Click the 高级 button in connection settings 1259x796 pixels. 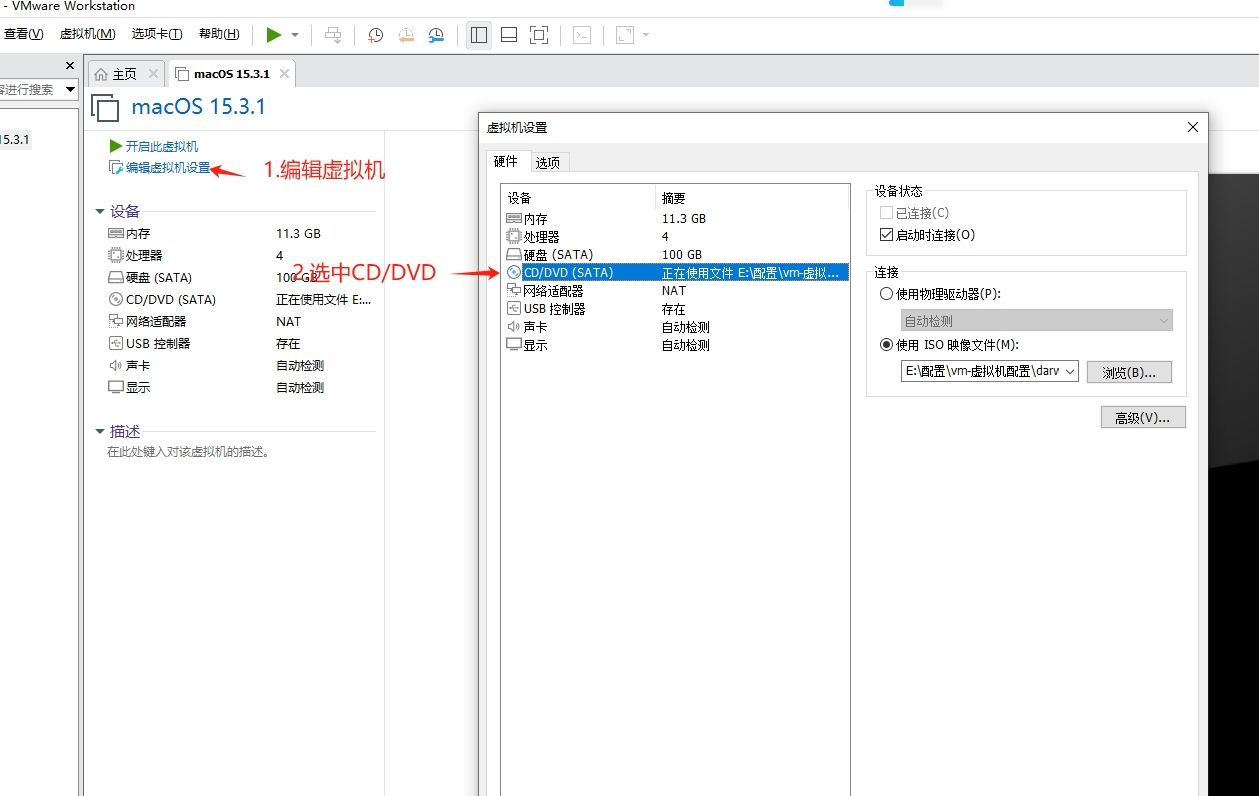1142,417
